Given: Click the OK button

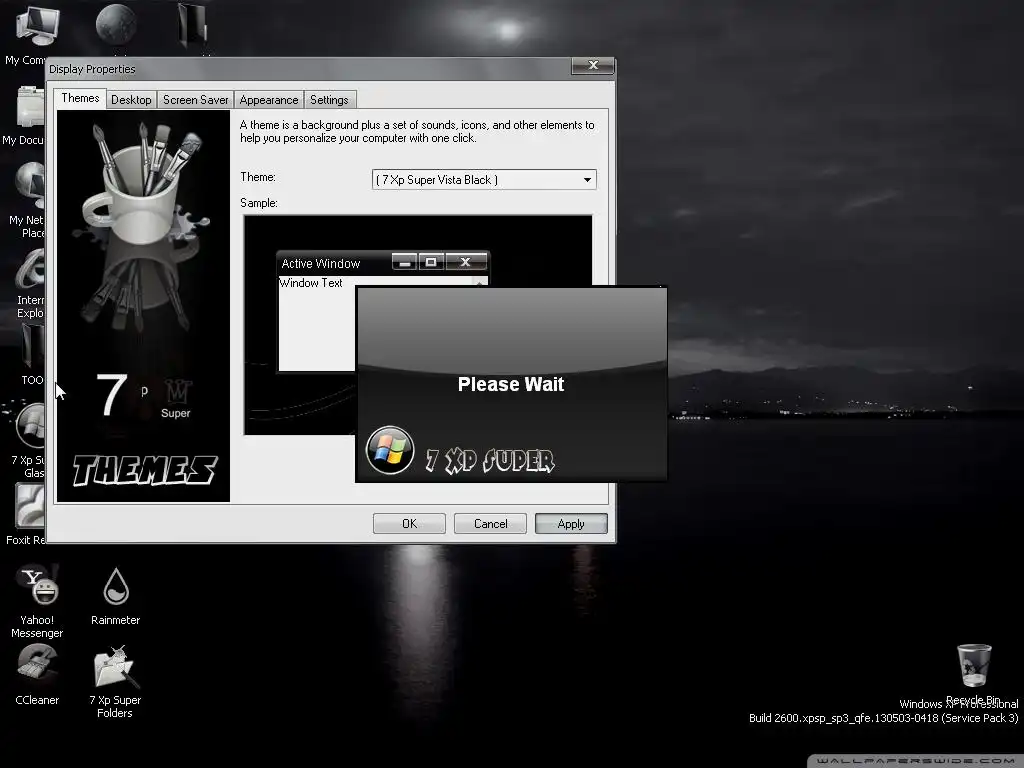Looking at the screenshot, I should pos(409,524).
